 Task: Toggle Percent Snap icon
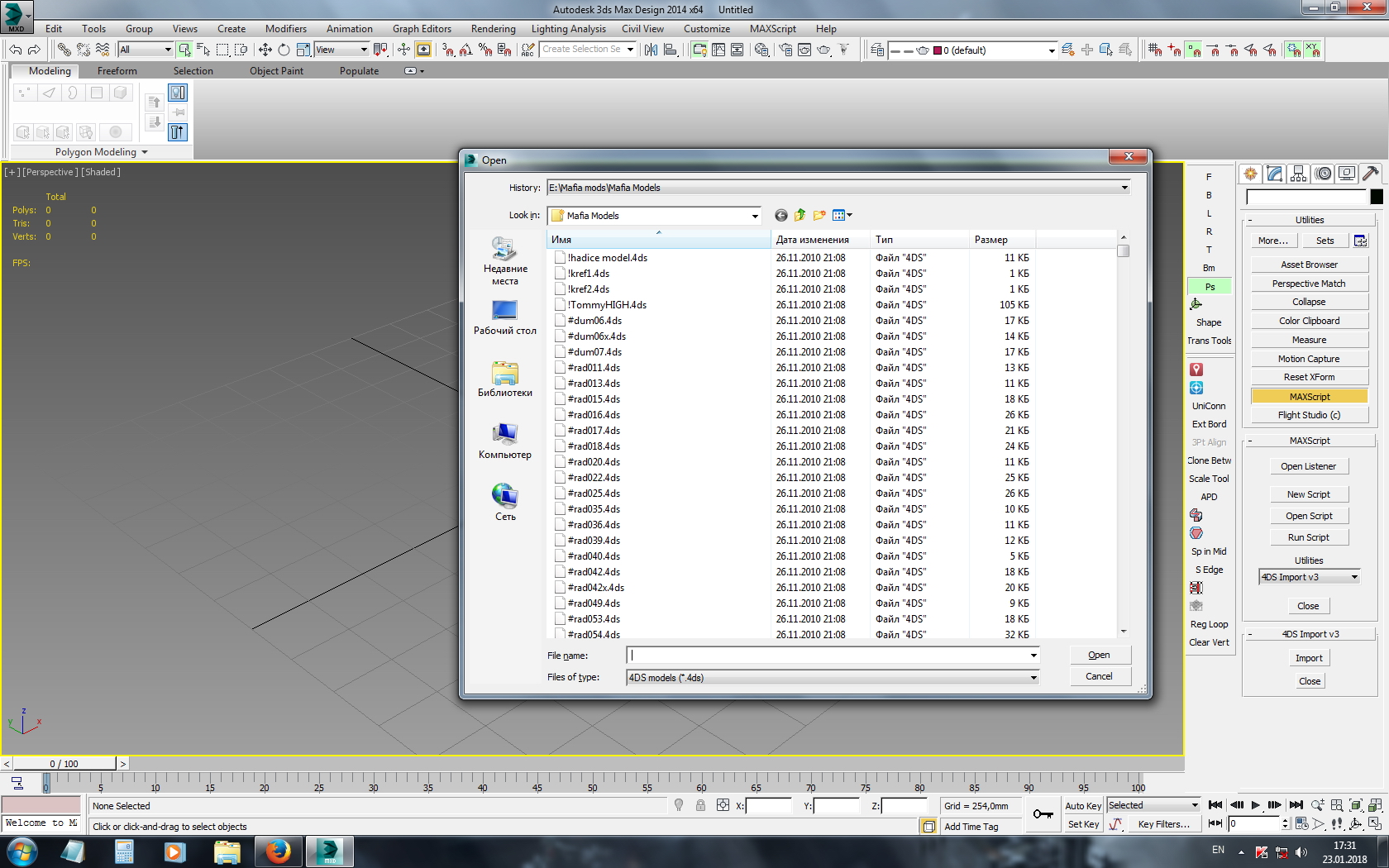[x=484, y=50]
